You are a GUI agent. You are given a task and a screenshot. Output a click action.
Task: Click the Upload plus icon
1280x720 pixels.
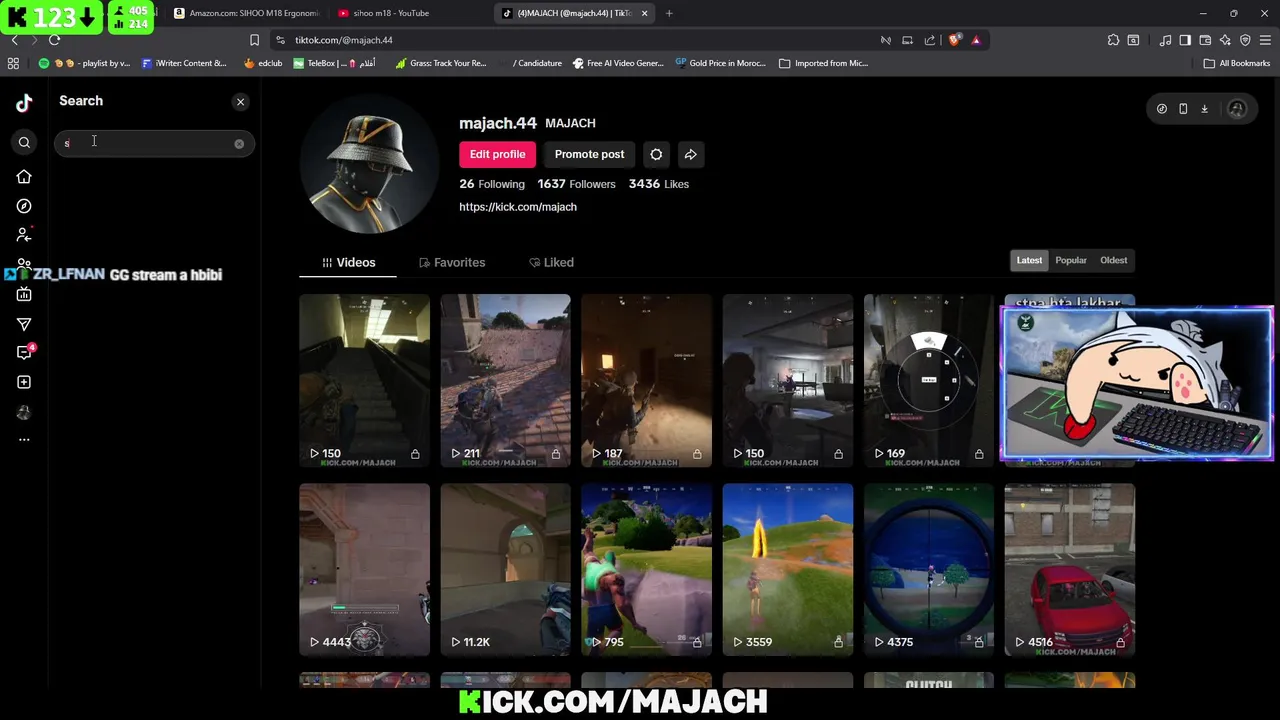pyautogui.click(x=24, y=382)
